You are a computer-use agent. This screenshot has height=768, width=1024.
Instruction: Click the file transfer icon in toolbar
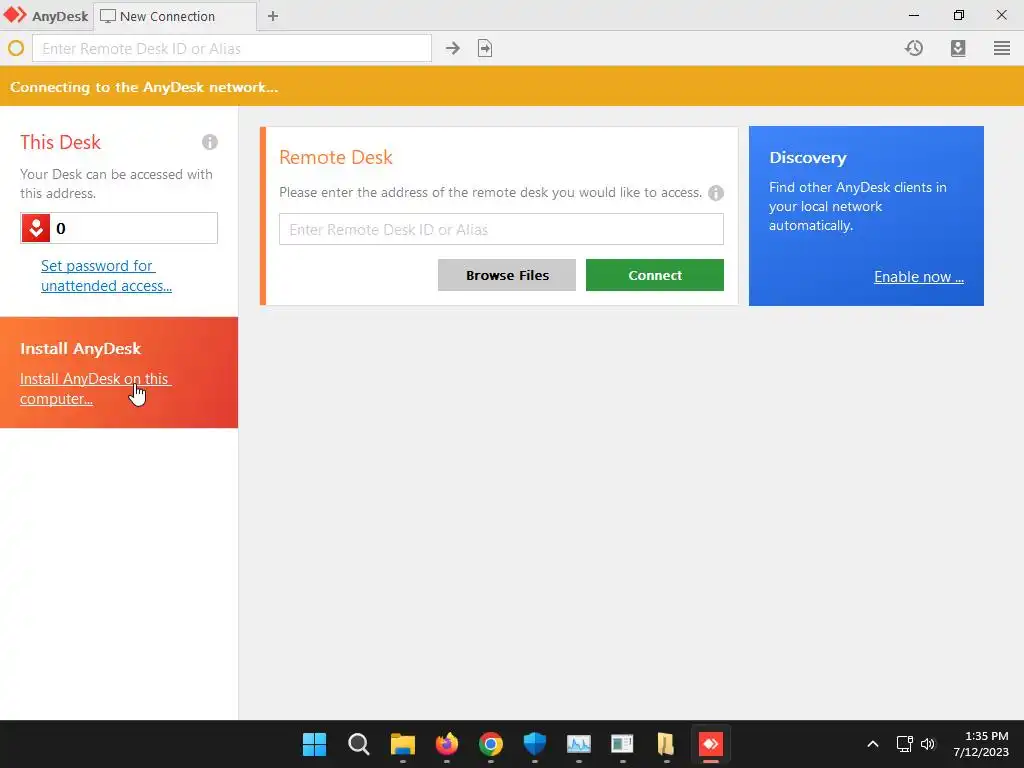[x=485, y=48]
